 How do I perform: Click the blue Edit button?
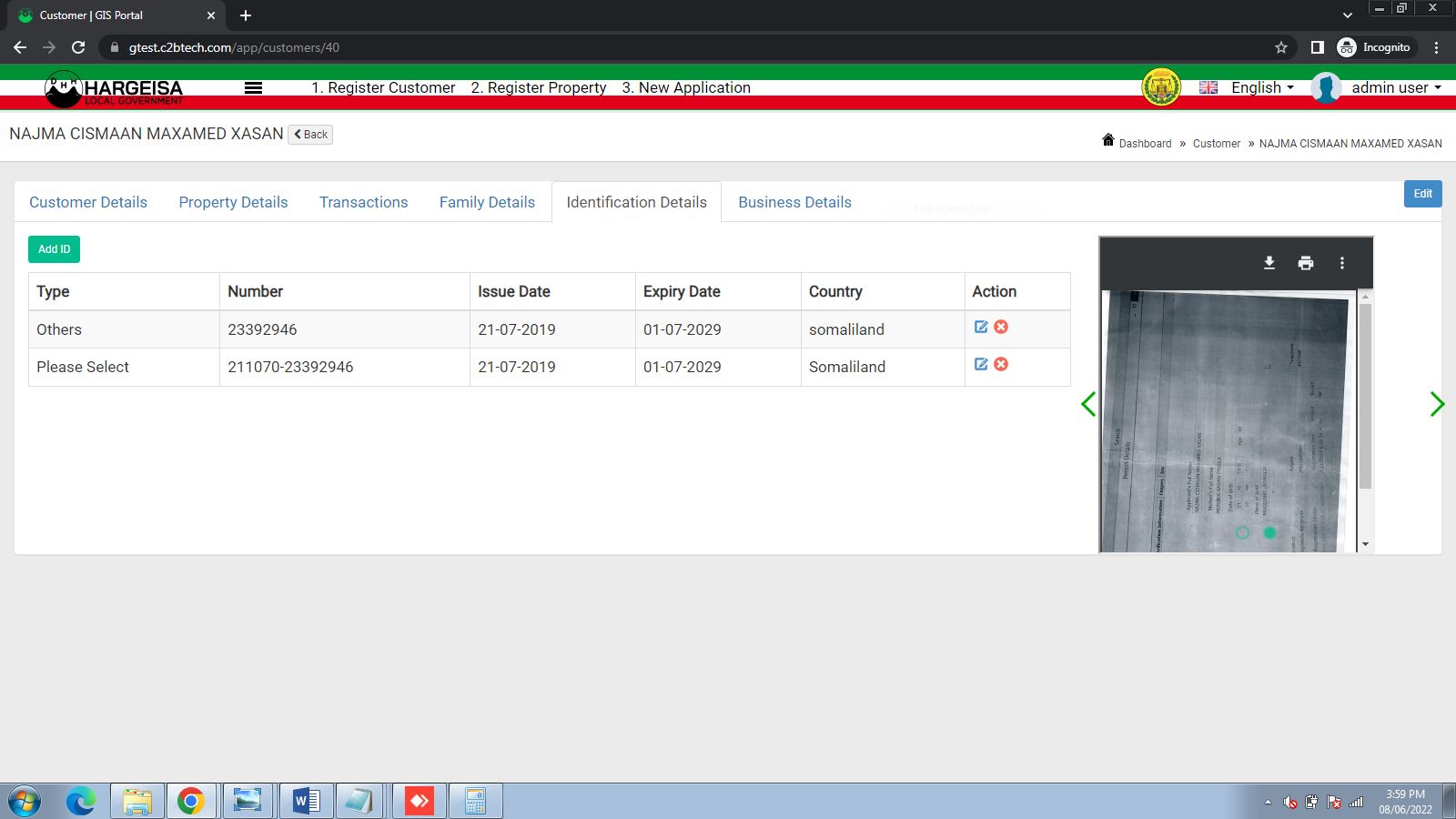pyautogui.click(x=1422, y=194)
